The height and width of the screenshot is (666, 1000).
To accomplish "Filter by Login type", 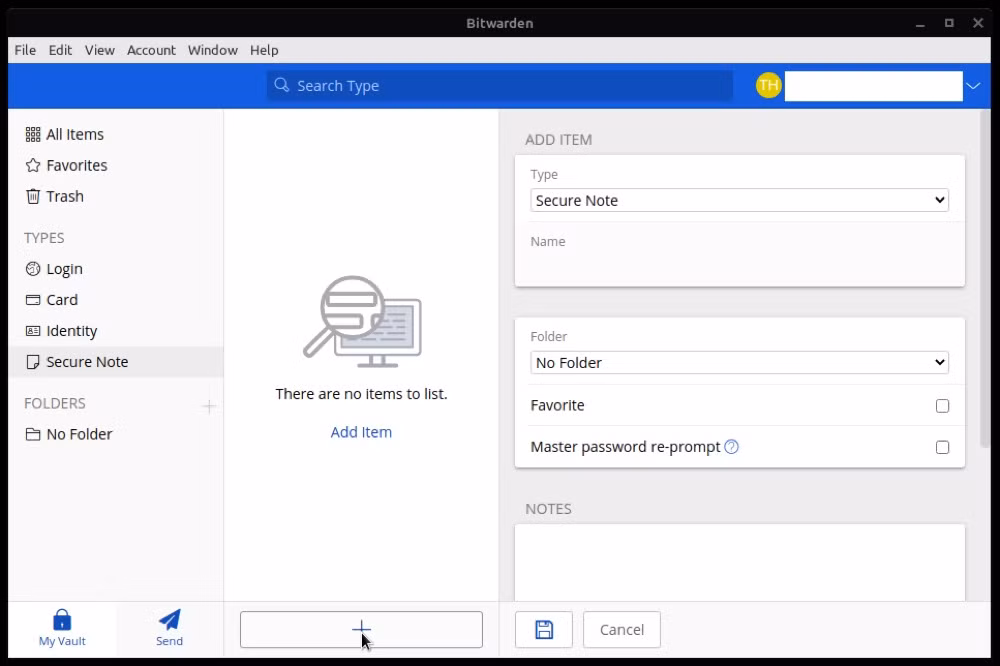I will (x=116, y=269).
